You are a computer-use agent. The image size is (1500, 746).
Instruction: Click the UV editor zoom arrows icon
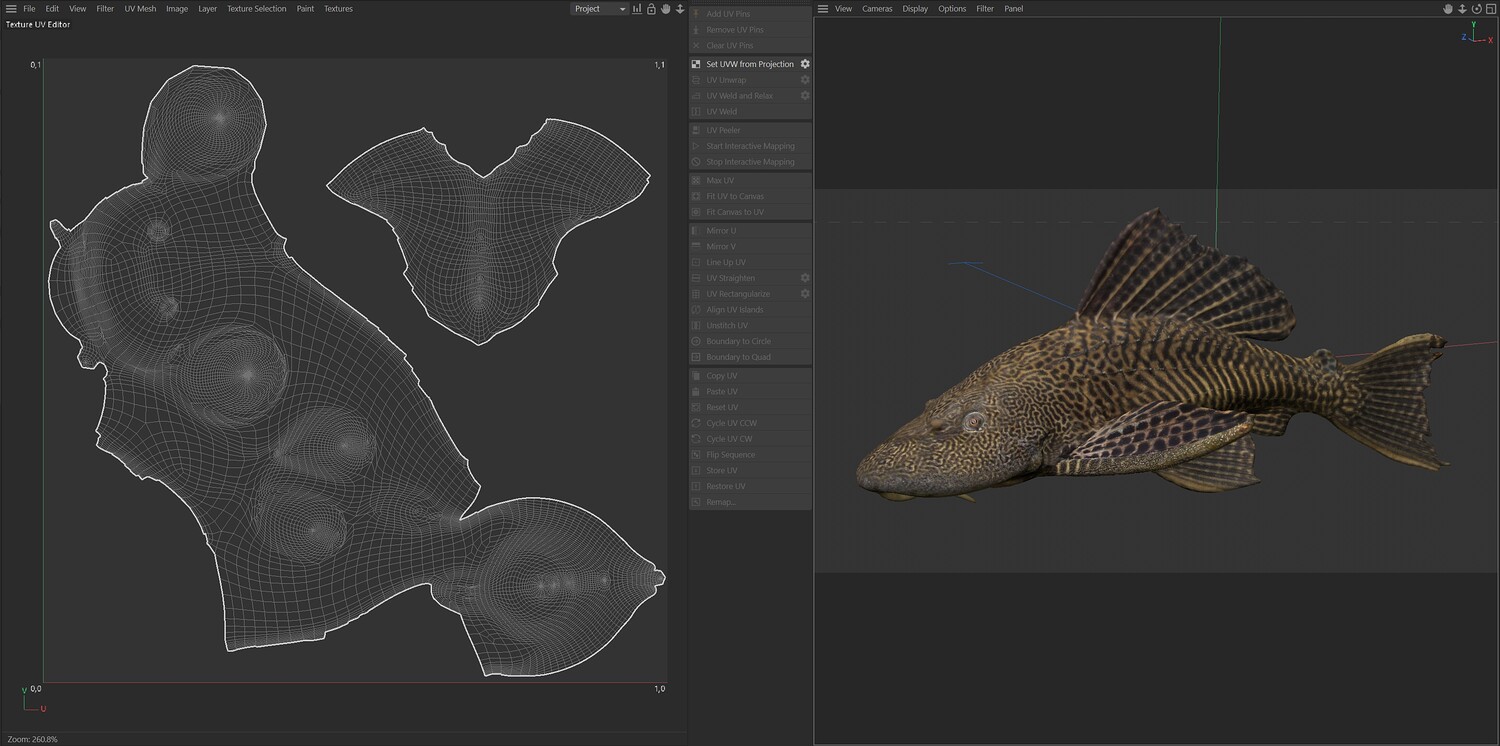tap(680, 9)
